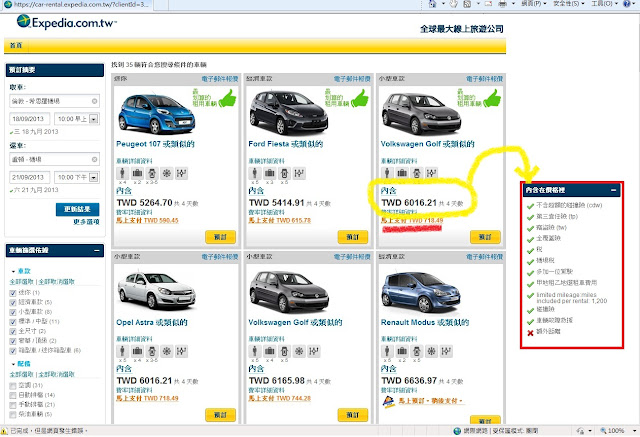Open the 安全性(S) menu
640x437 pixels.
(x=569, y=4)
